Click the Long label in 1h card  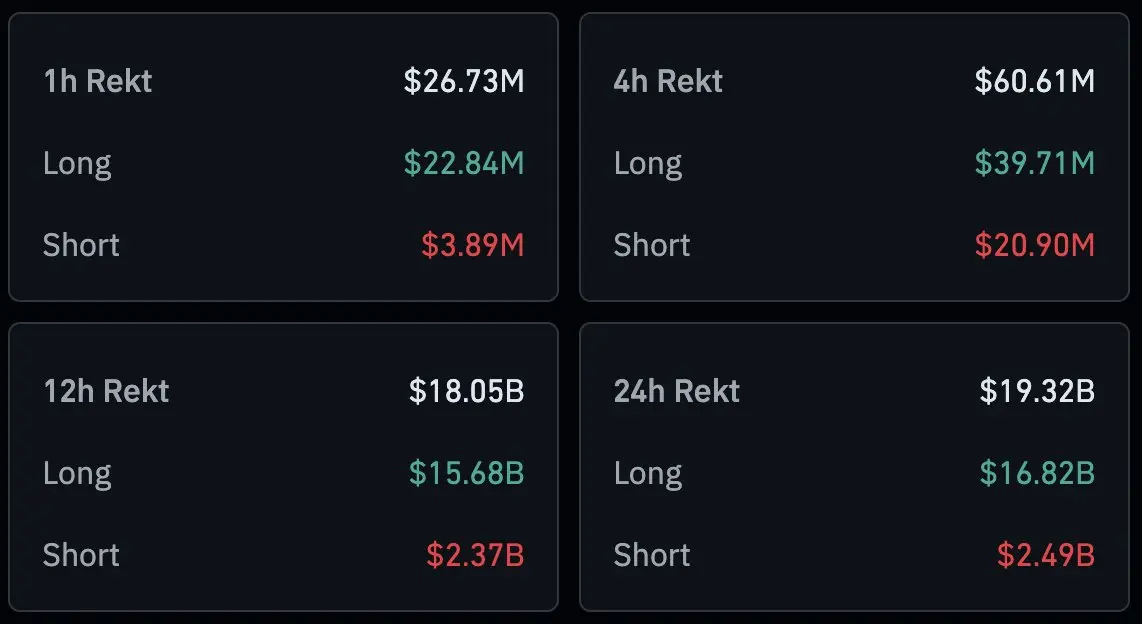pyautogui.click(x=77, y=163)
